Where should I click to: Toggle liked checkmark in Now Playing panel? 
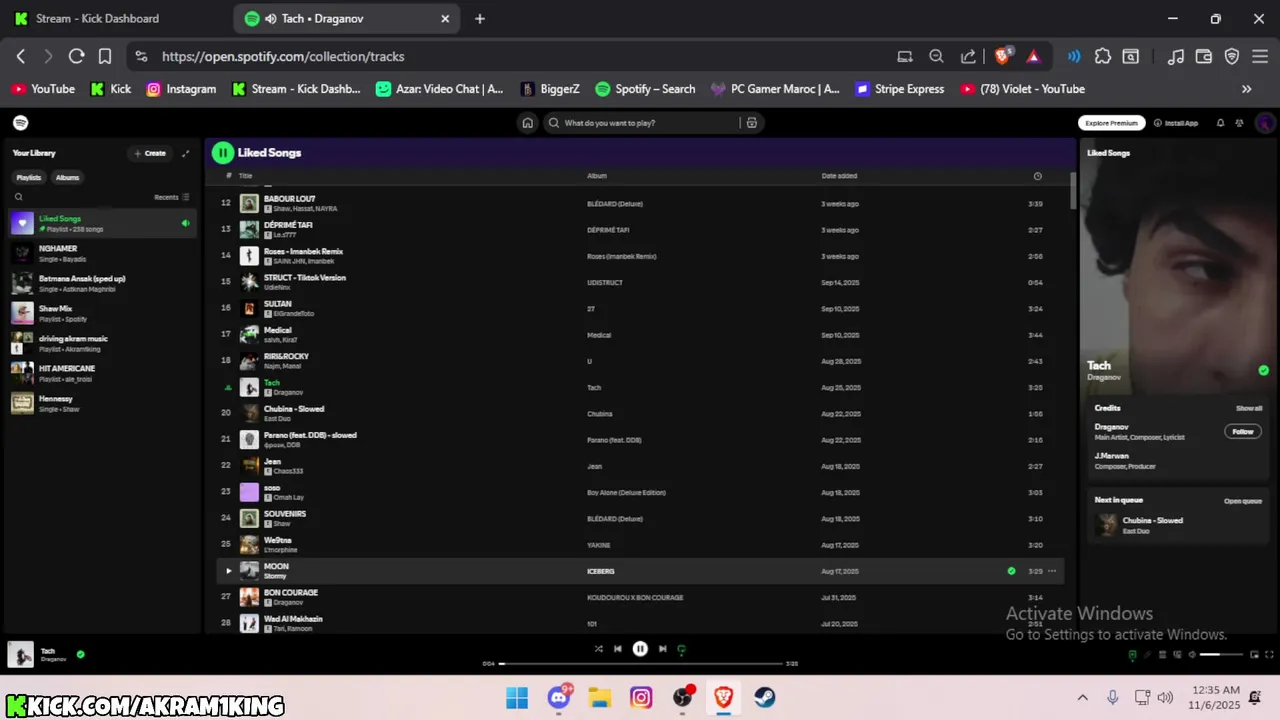pos(1263,370)
